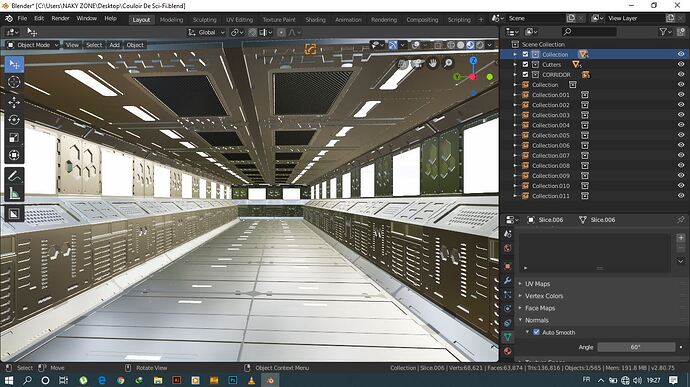This screenshot has width=690, height=387.
Task: Click the pan view hand gizmo
Action: pos(433,63)
